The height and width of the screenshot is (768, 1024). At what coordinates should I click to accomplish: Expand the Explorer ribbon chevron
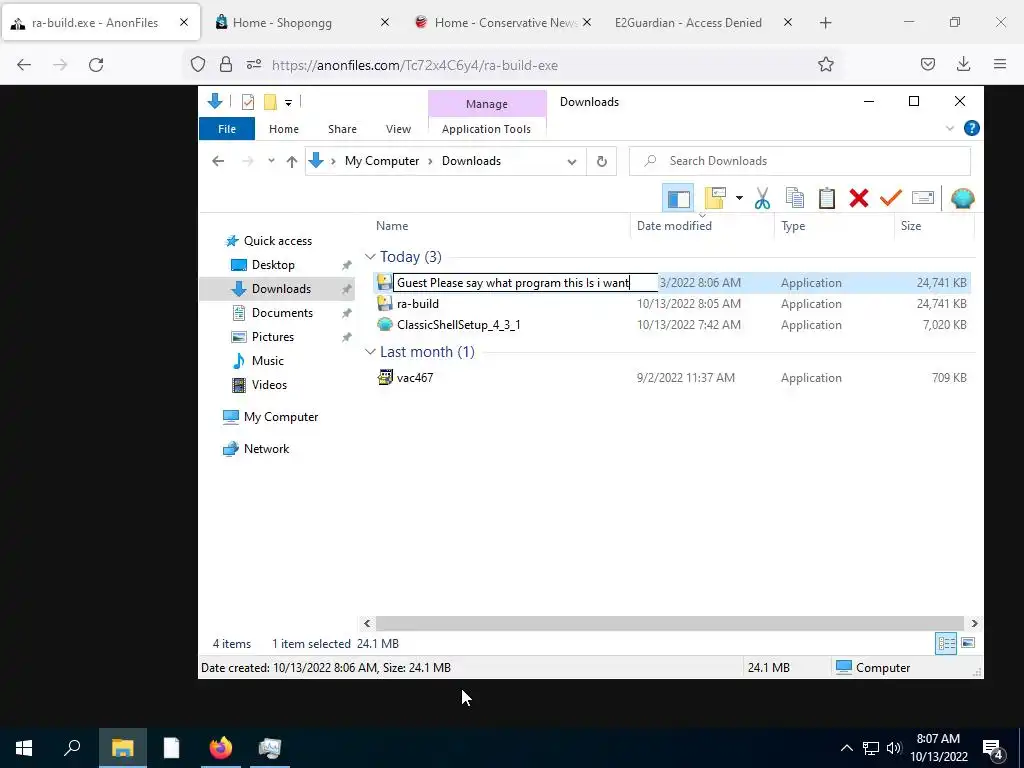tap(950, 129)
